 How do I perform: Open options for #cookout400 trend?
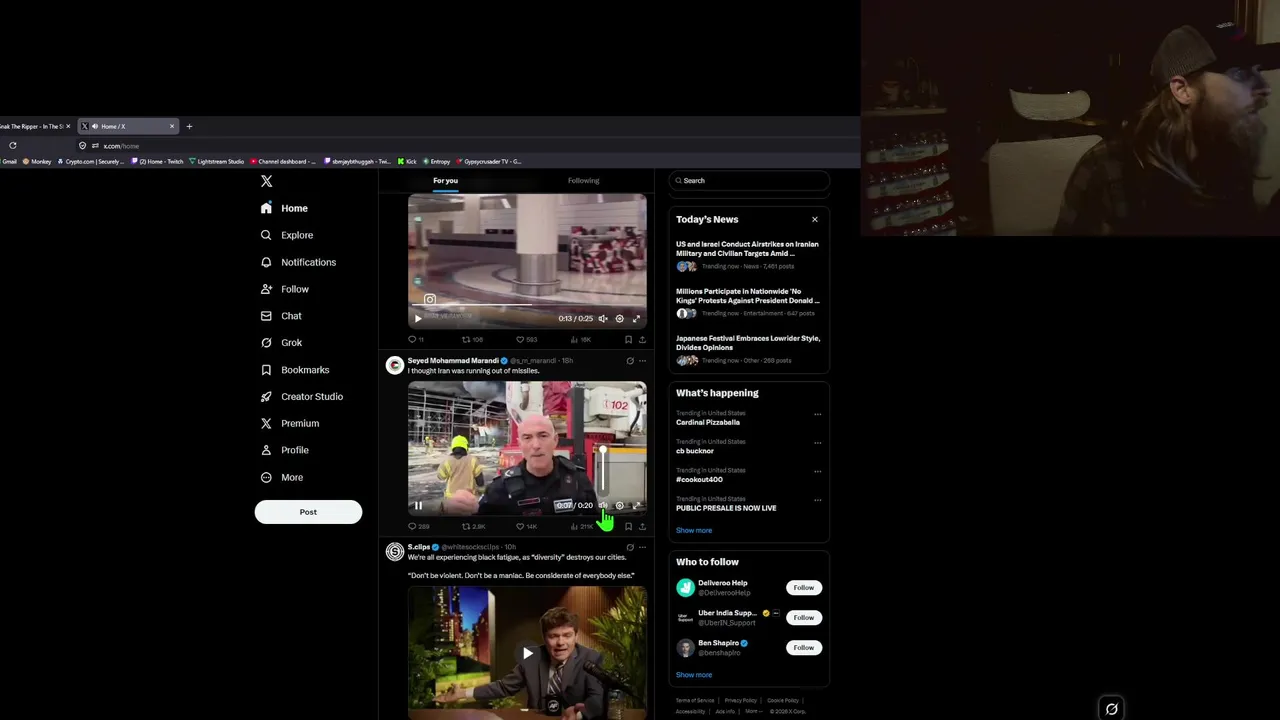coord(817,471)
